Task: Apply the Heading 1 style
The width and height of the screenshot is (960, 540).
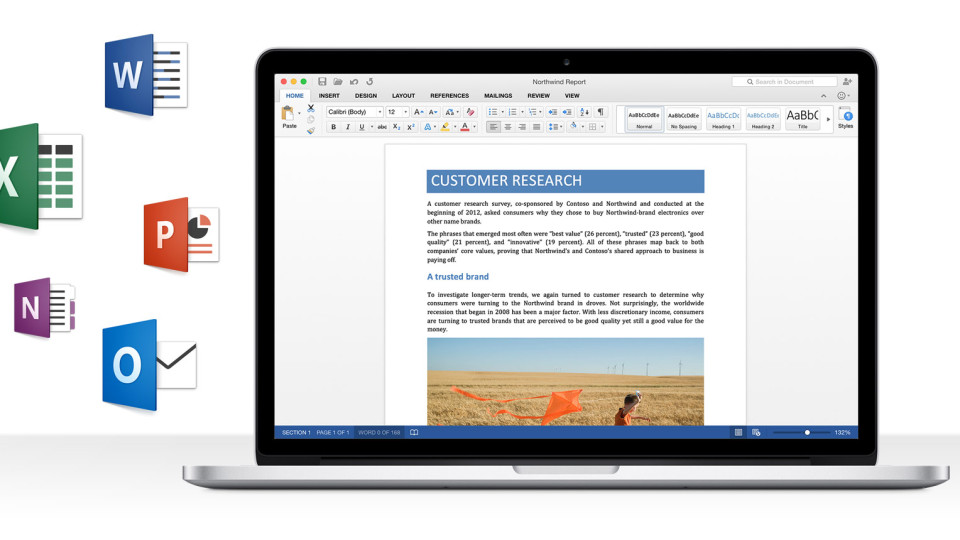Action: click(723, 119)
